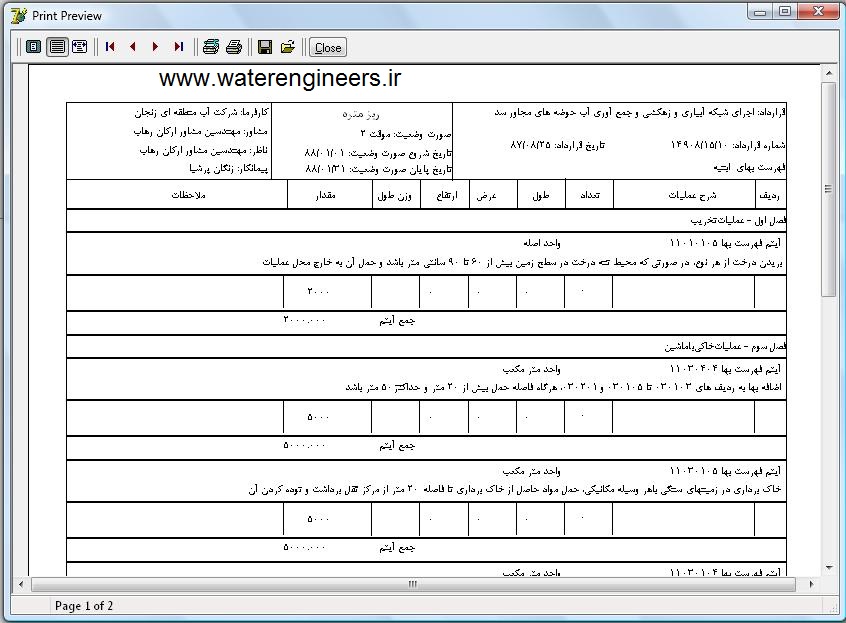Open the printer setup icon
The height and width of the screenshot is (623, 846).
[x=211, y=47]
